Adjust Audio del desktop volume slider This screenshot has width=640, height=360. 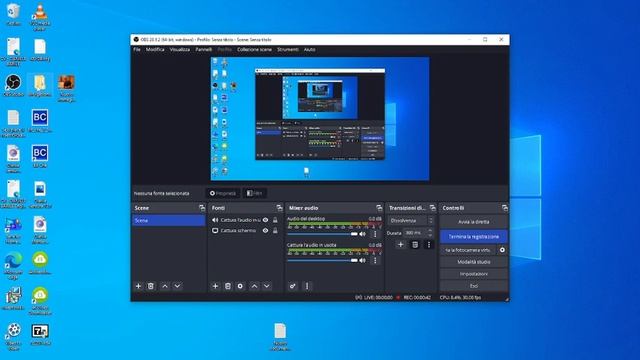click(x=322, y=234)
